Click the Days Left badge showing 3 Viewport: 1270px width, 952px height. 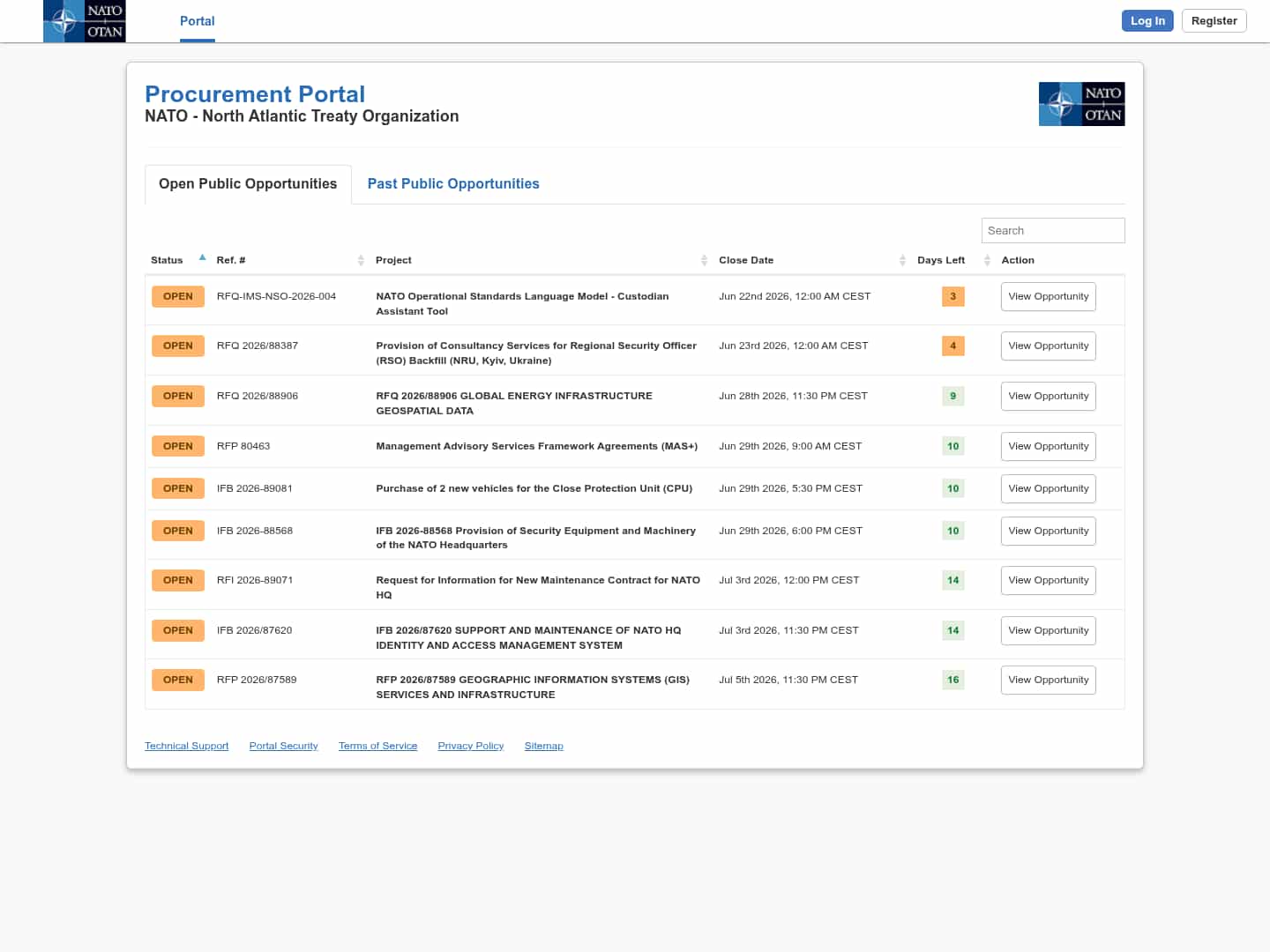[952, 297]
